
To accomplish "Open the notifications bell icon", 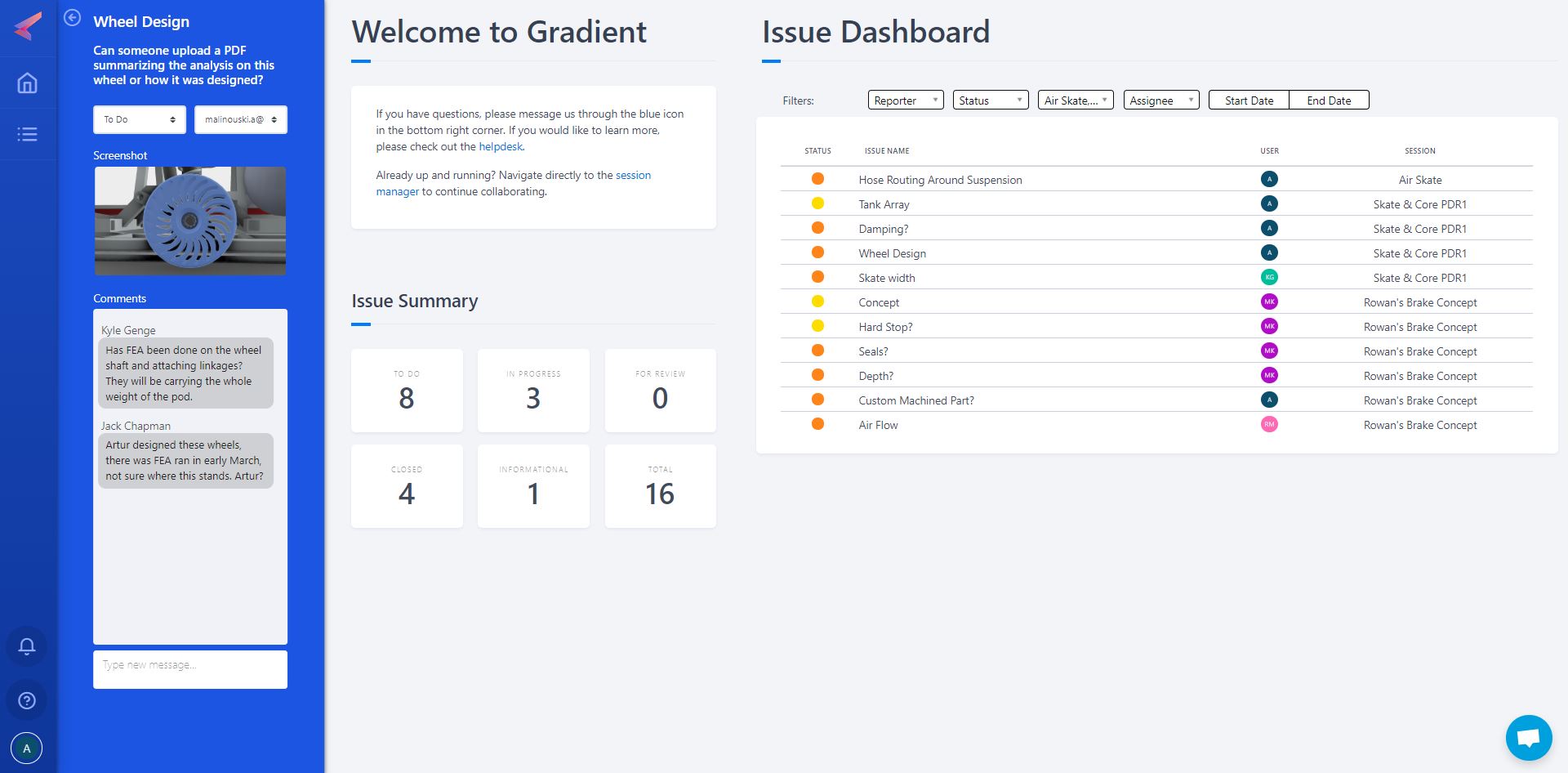I will [25, 646].
